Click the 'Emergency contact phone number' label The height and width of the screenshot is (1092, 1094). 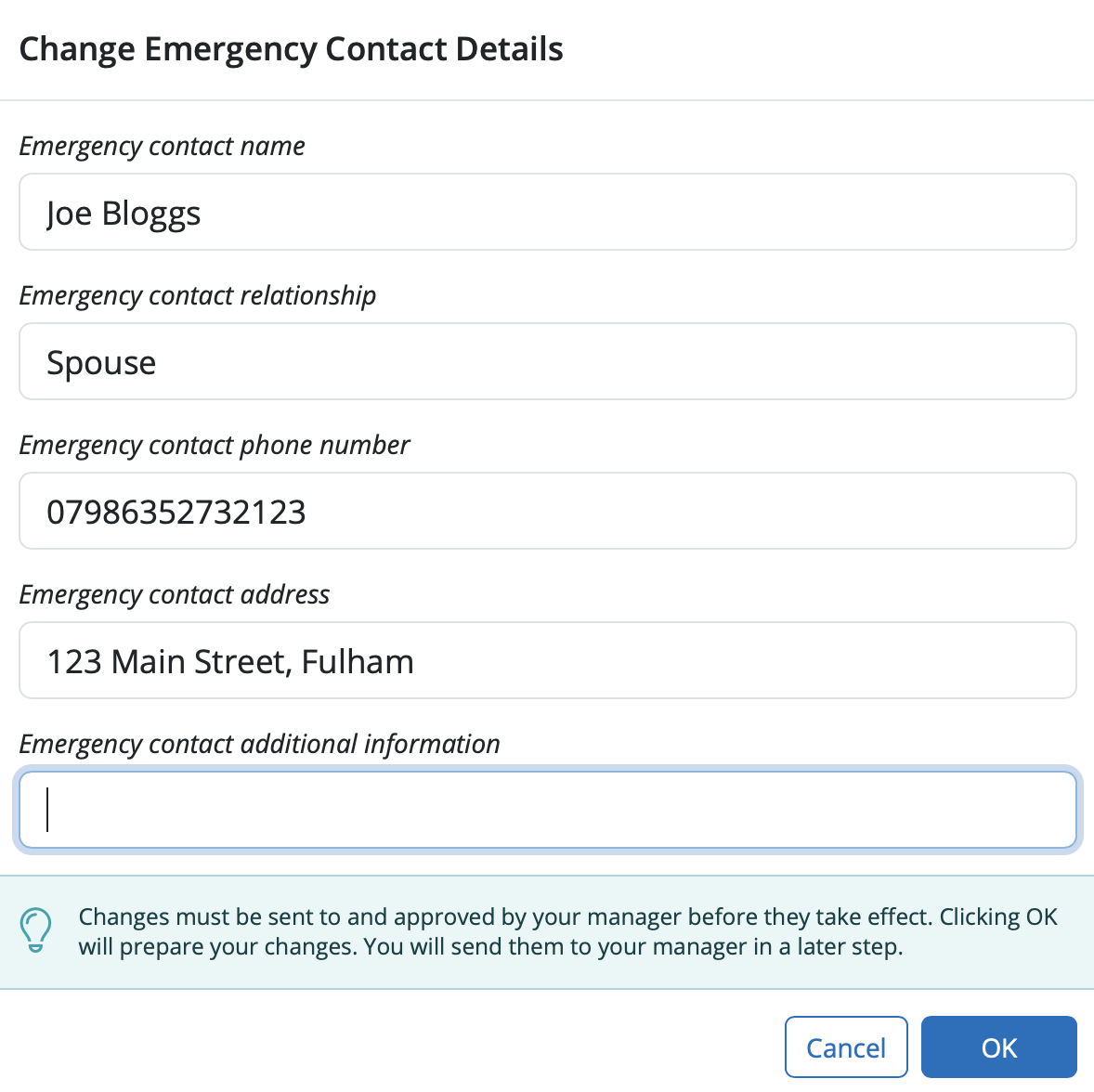(x=215, y=445)
